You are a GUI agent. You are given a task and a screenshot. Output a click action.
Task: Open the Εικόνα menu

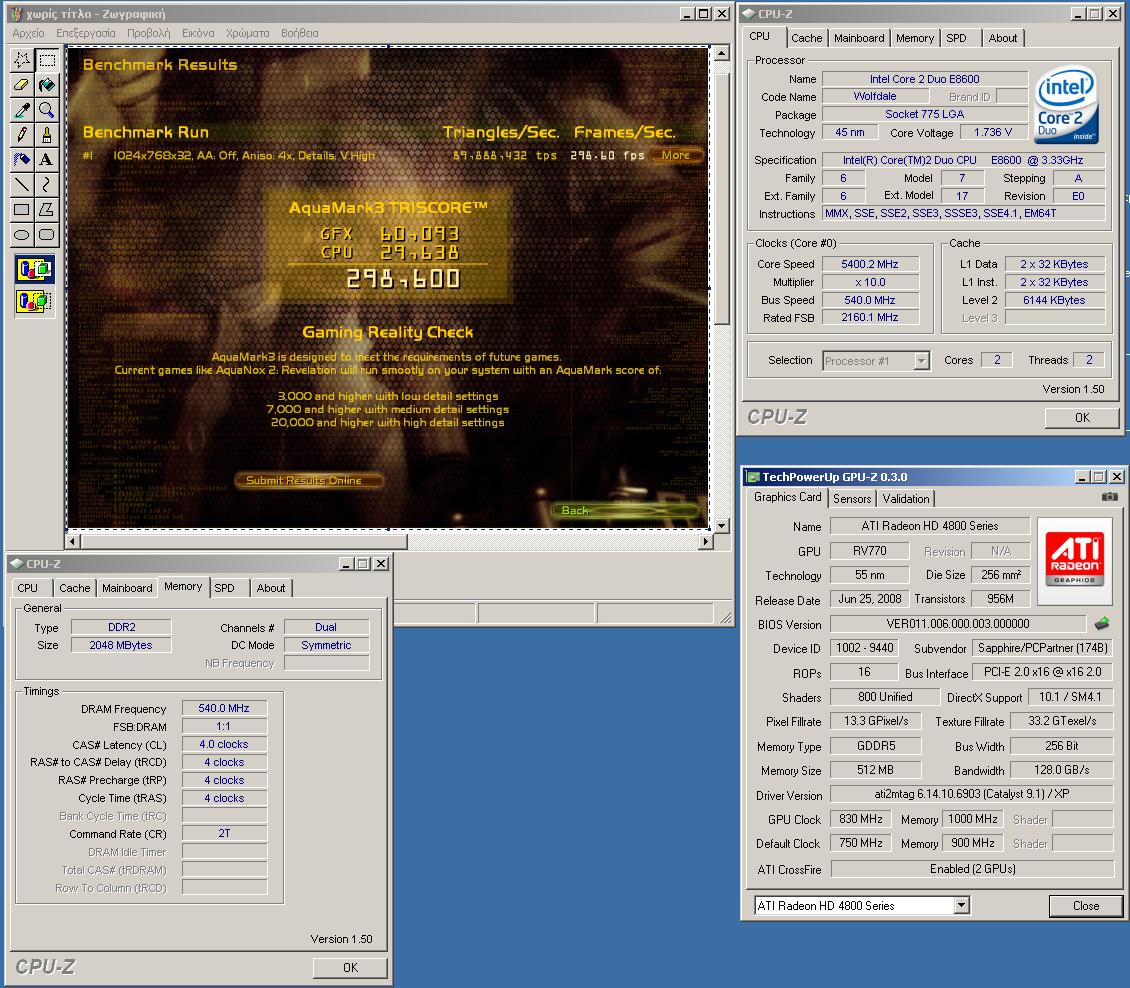point(198,33)
